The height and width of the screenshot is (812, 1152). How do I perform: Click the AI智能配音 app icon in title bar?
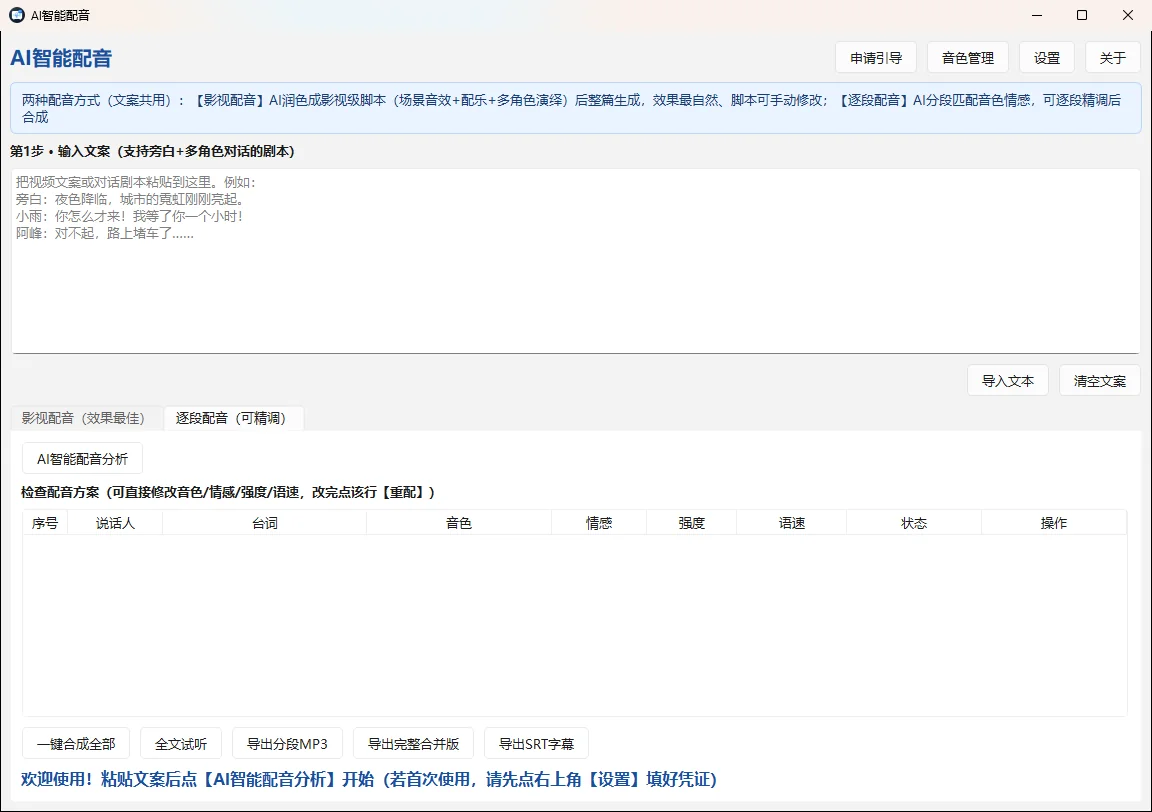[x=17, y=15]
